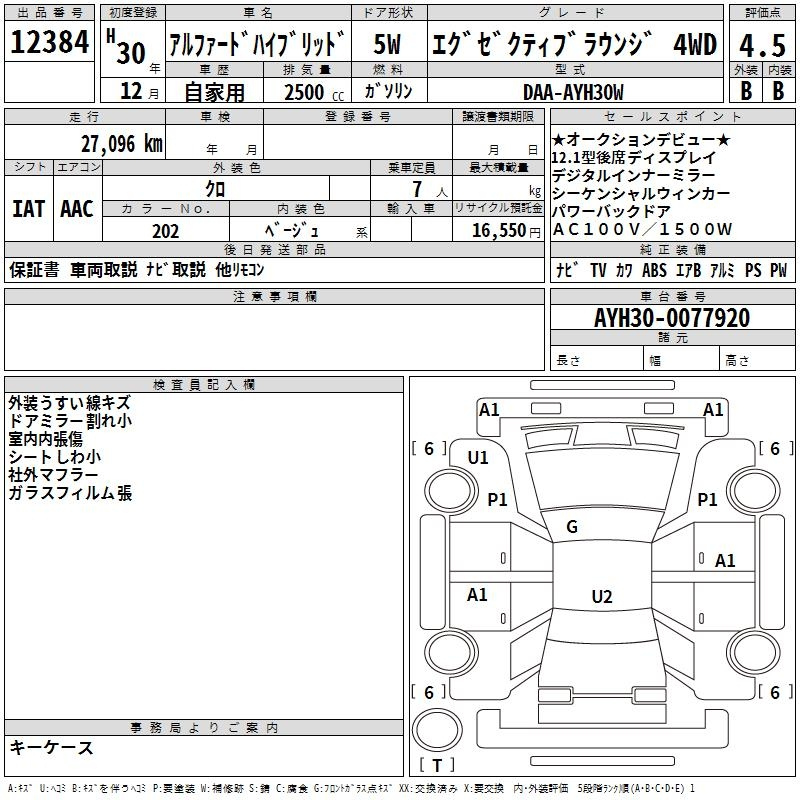Select grade エグゼクティブラウンジ 4WD
Image resolution: width=800 pixels, height=800 pixels.
click(574, 43)
